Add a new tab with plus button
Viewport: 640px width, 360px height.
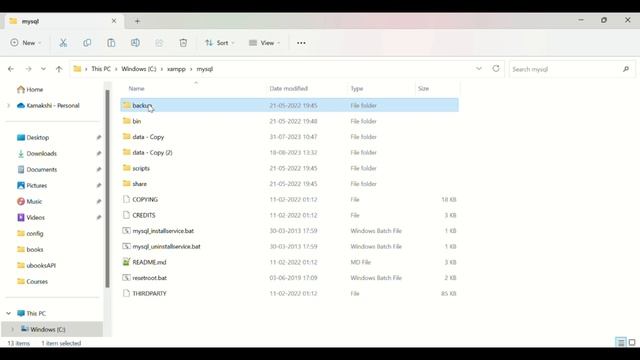(x=137, y=21)
